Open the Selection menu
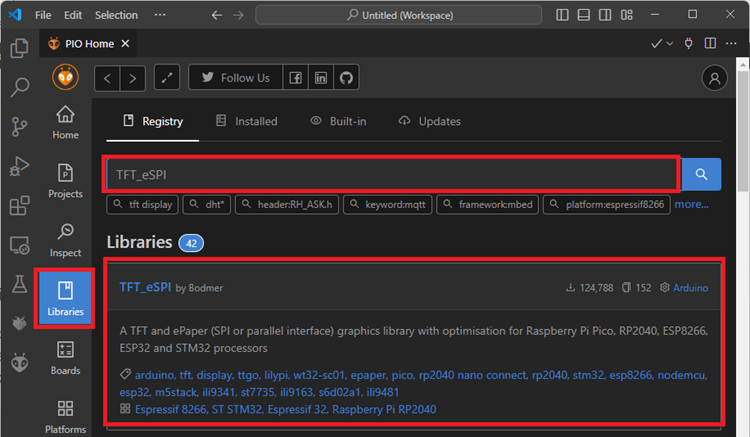This screenshot has height=437, width=750. (x=116, y=15)
